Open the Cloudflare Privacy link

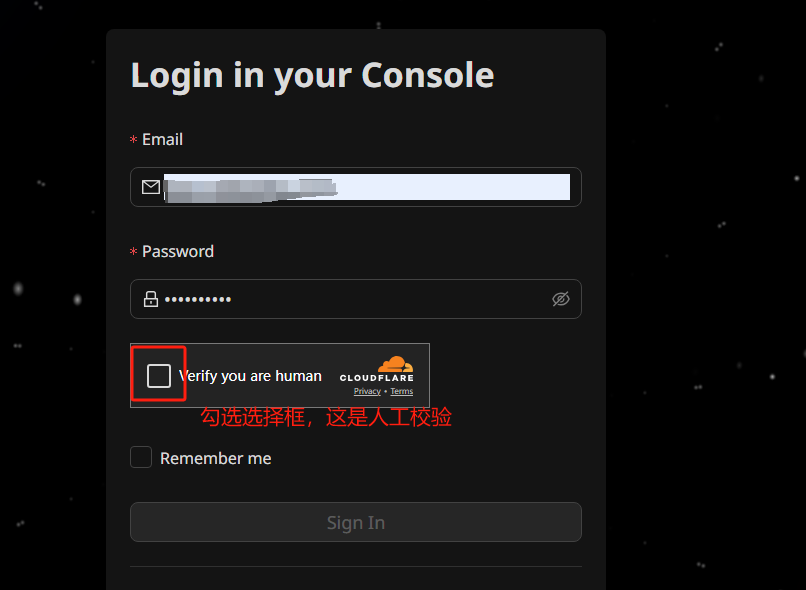pyautogui.click(x=367, y=392)
